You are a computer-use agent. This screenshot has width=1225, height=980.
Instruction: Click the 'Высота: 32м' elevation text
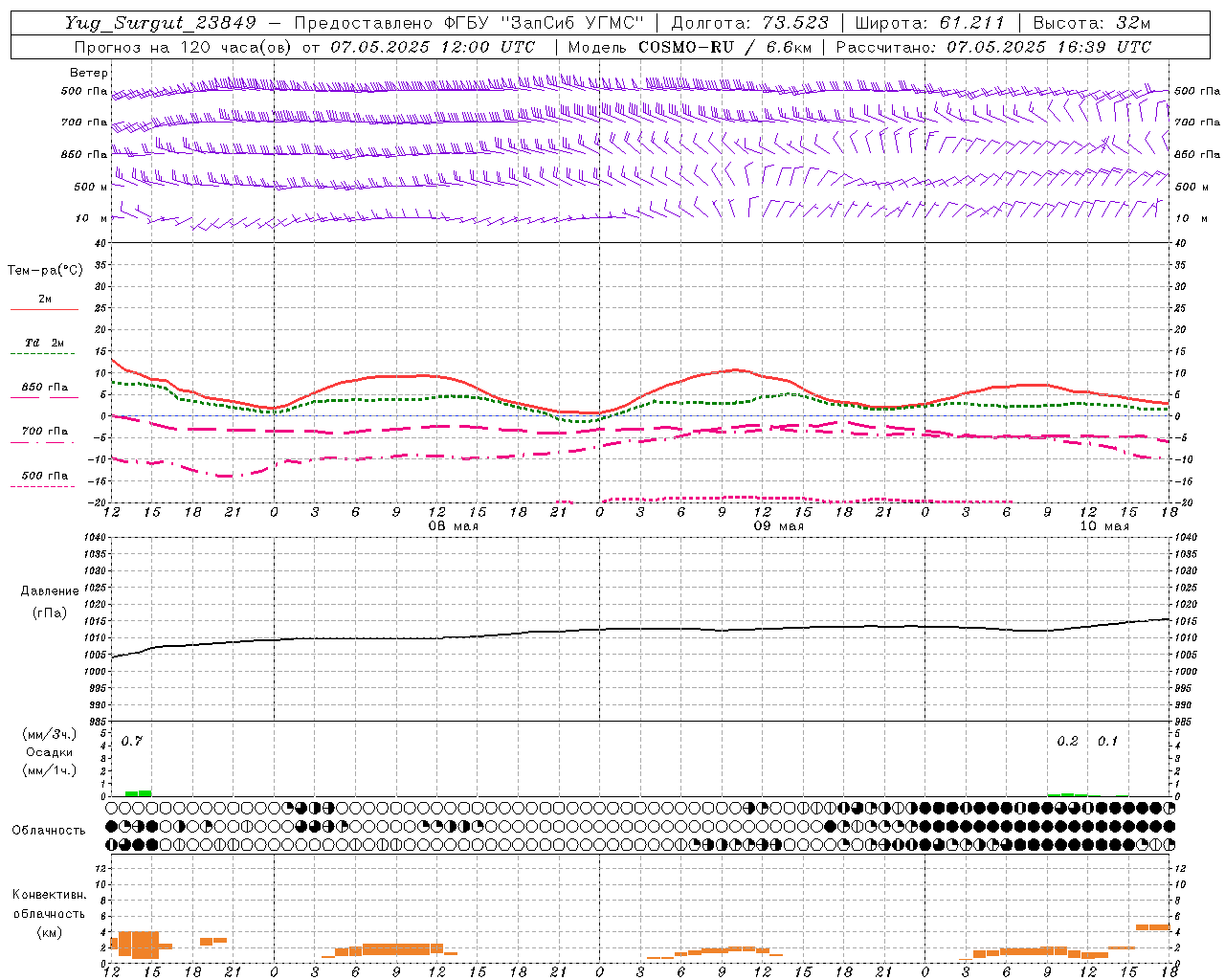1091,23
